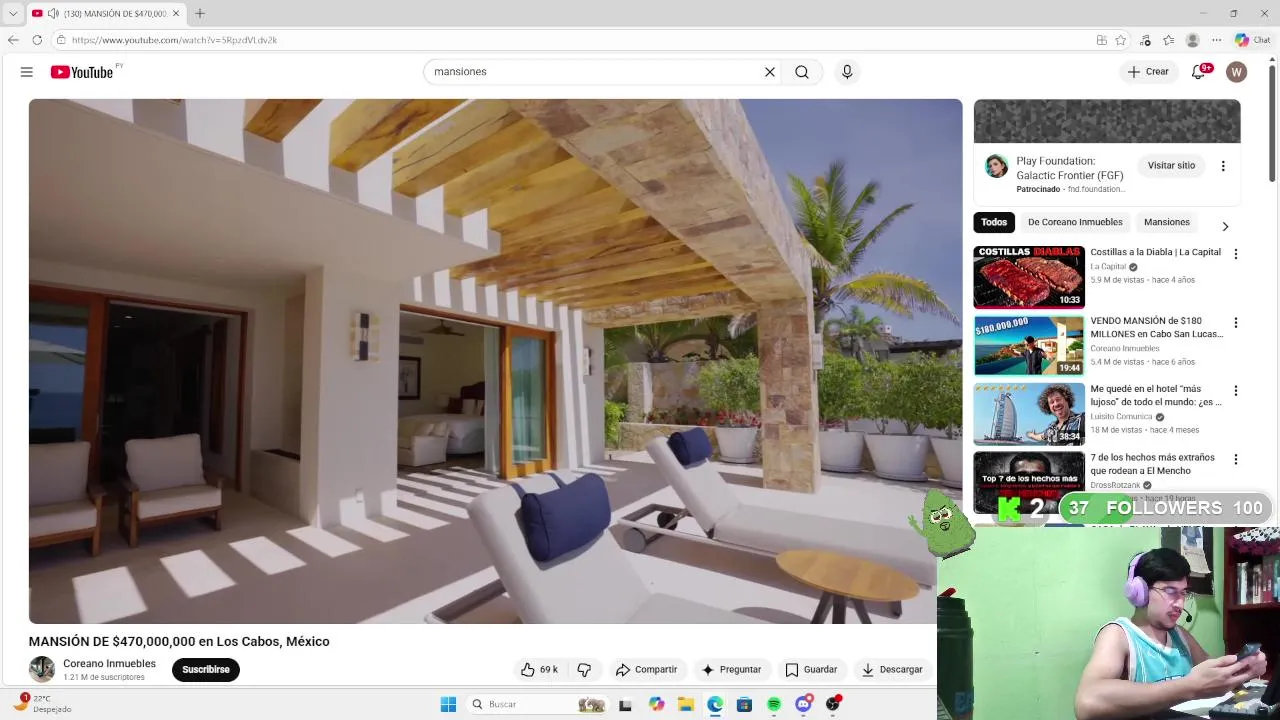Viewport: 1280px width, 720px height.
Task: Open the Crear menu
Action: [1148, 72]
